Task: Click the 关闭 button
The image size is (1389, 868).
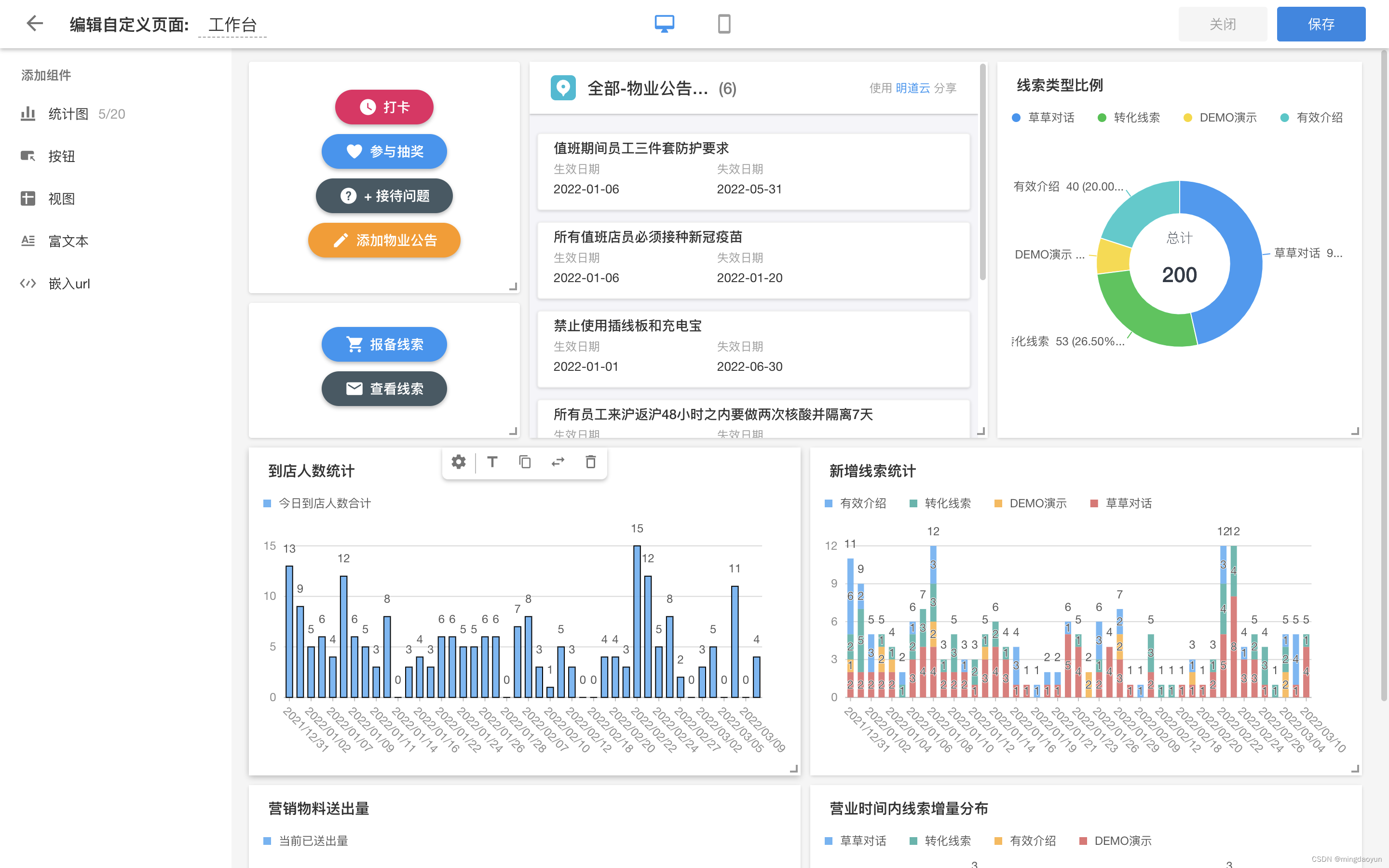Action: click(1223, 24)
